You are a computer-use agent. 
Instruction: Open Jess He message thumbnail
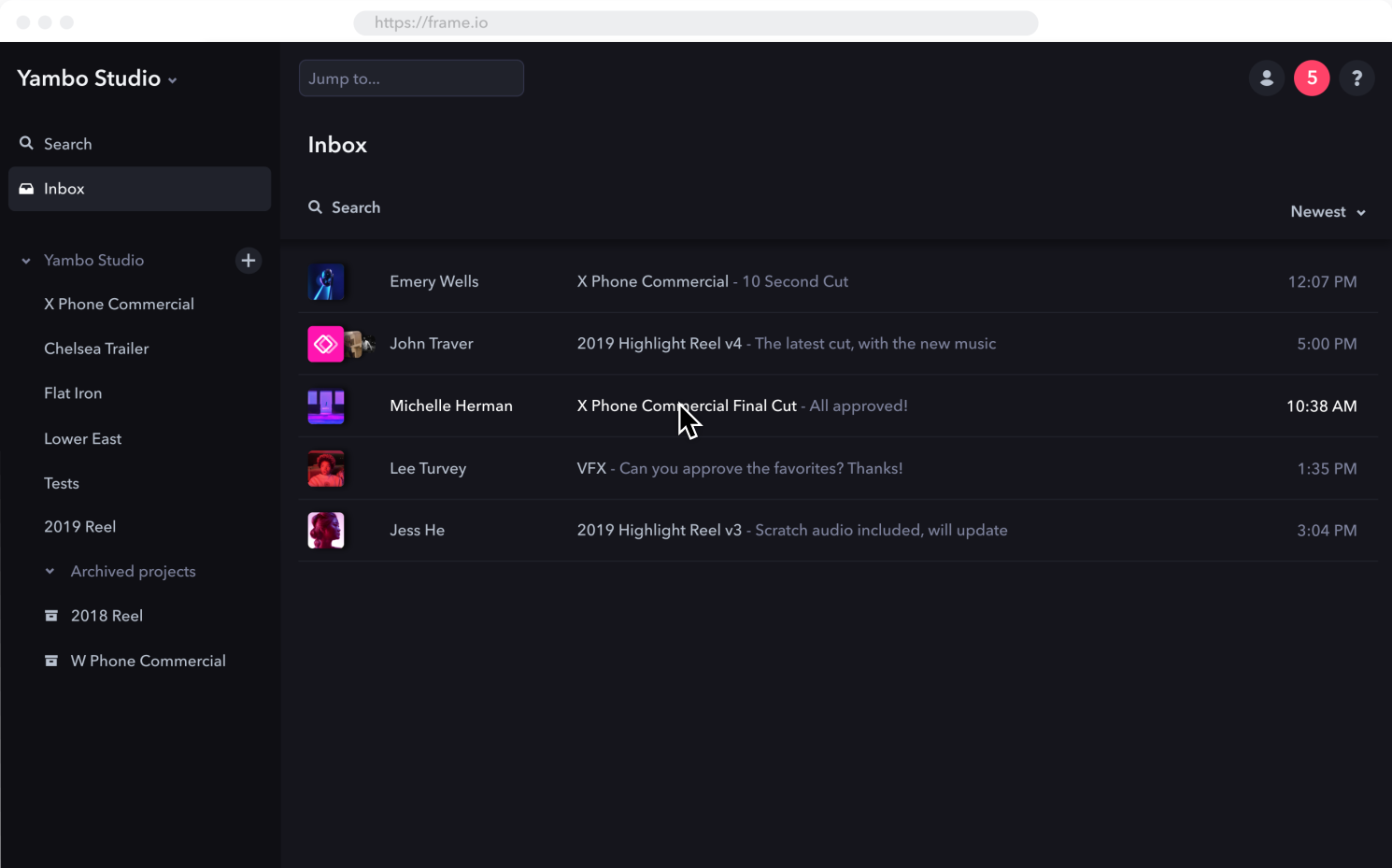click(x=326, y=531)
